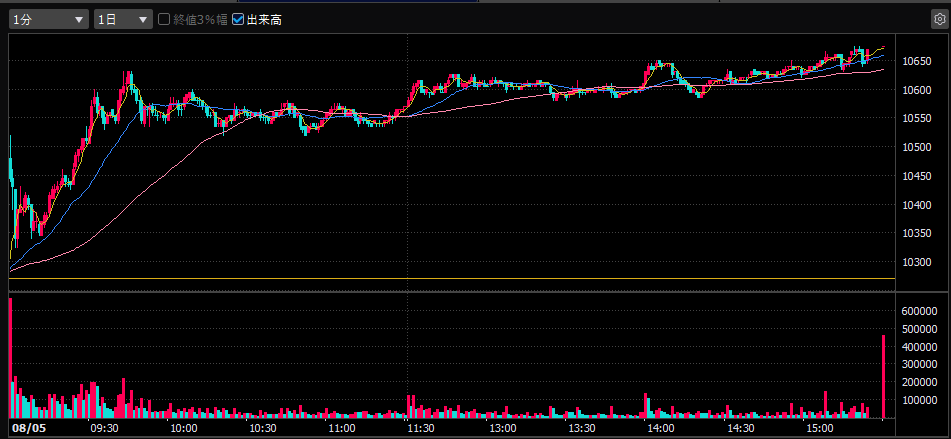Click the 500000 volume axis label

(919, 329)
